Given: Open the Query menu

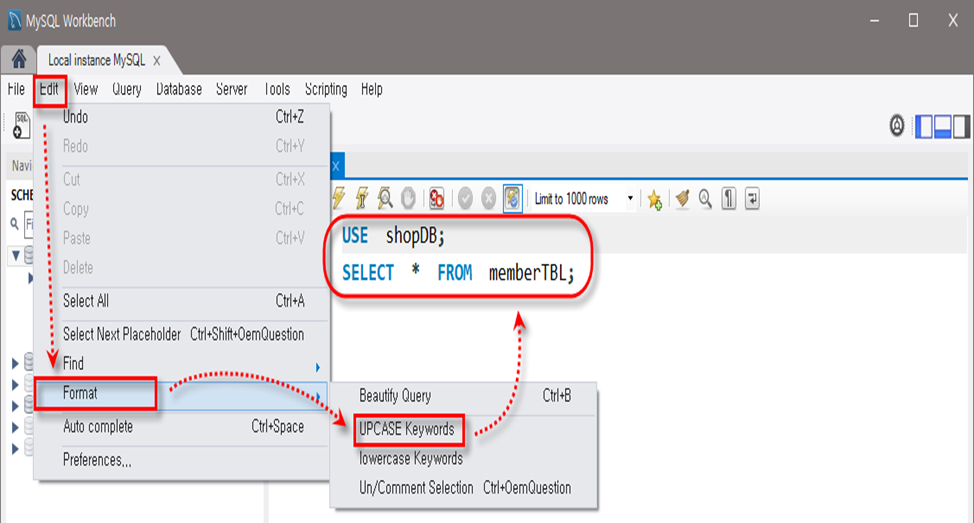Looking at the screenshot, I should pos(127,89).
